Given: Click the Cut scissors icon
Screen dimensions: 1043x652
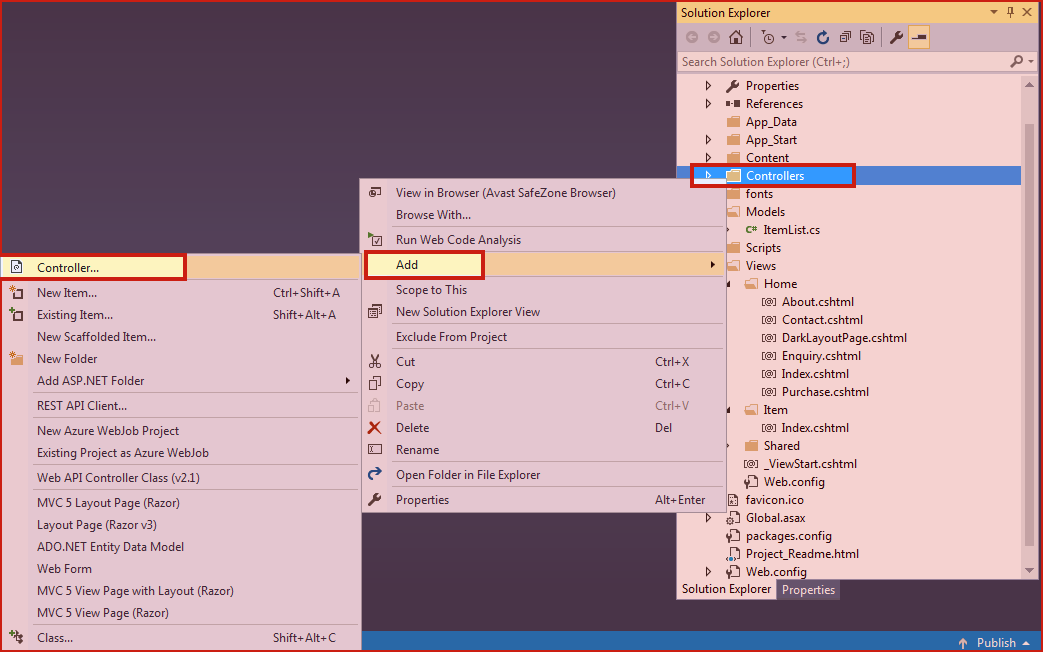Looking at the screenshot, I should (x=375, y=361).
